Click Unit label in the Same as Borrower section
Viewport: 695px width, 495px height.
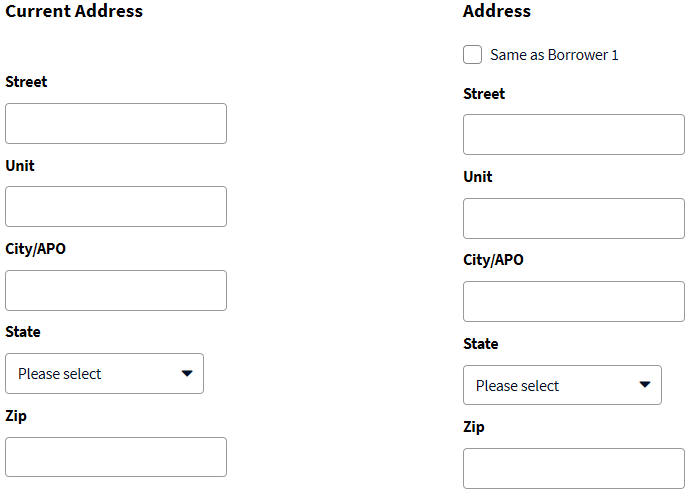[478, 177]
